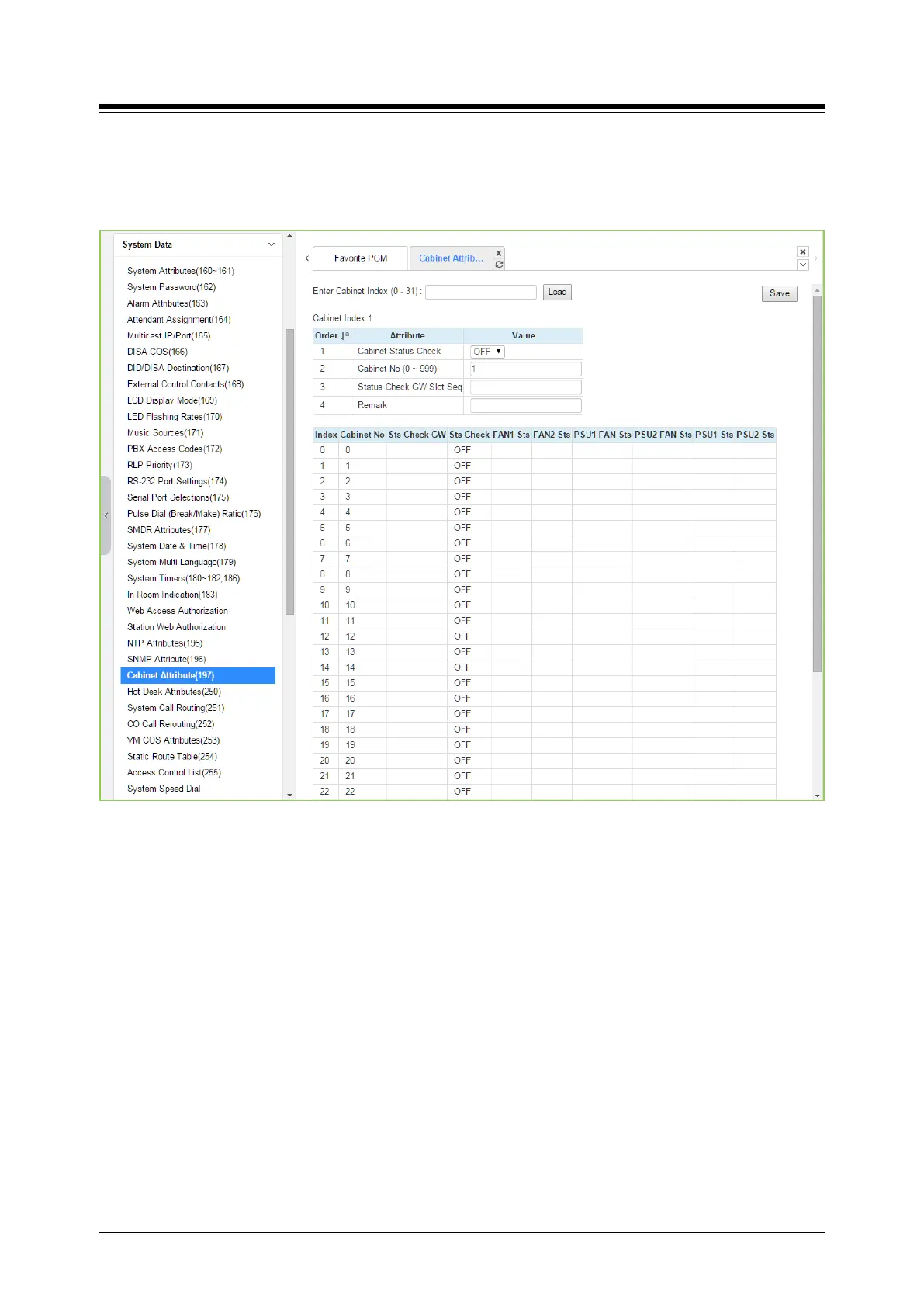Image resolution: width=924 pixels, height=1307 pixels.
Task: Open VM COS Attributes(253)
Action: tap(173, 740)
